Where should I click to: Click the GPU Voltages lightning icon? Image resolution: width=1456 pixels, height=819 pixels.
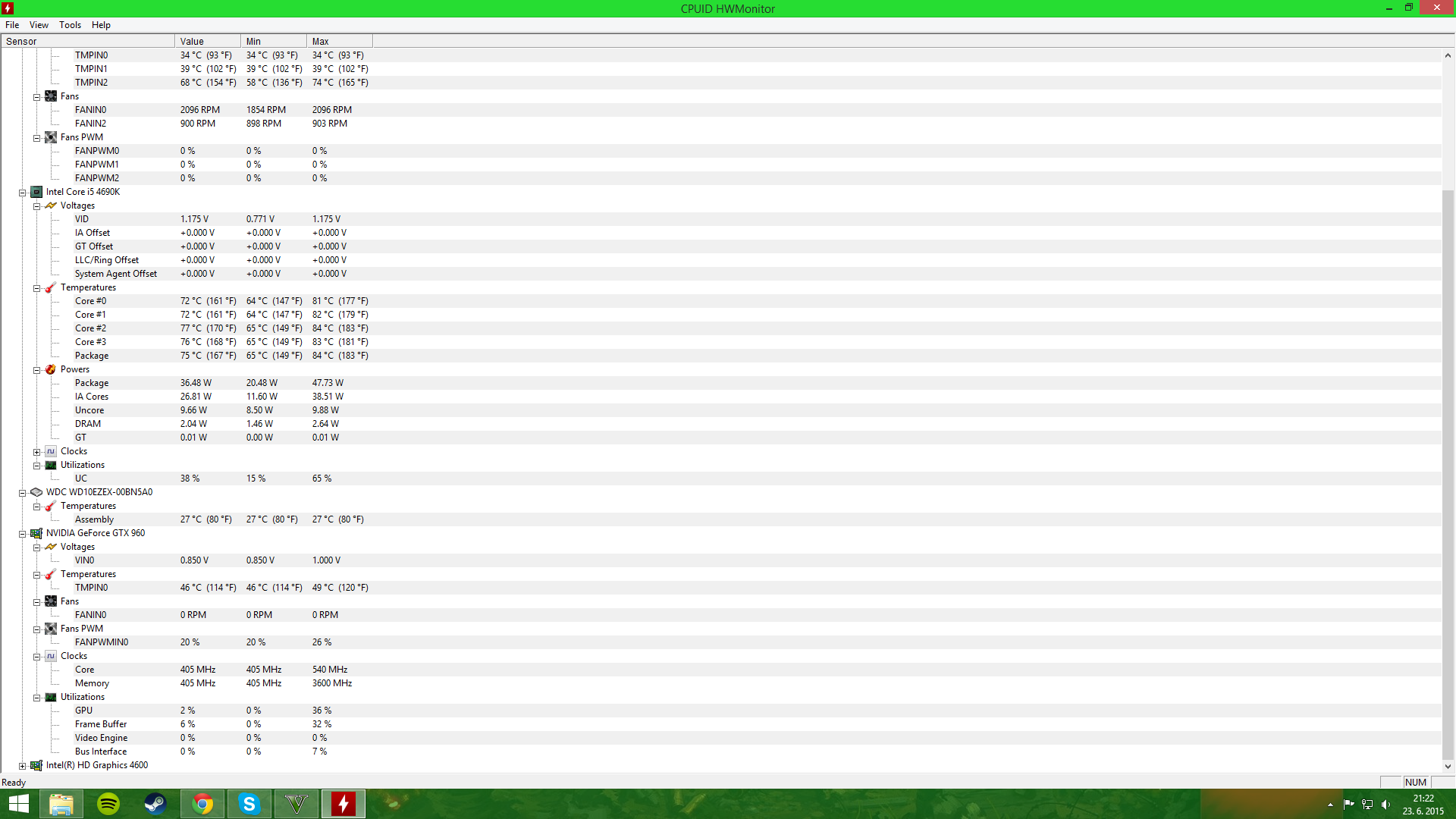point(51,547)
